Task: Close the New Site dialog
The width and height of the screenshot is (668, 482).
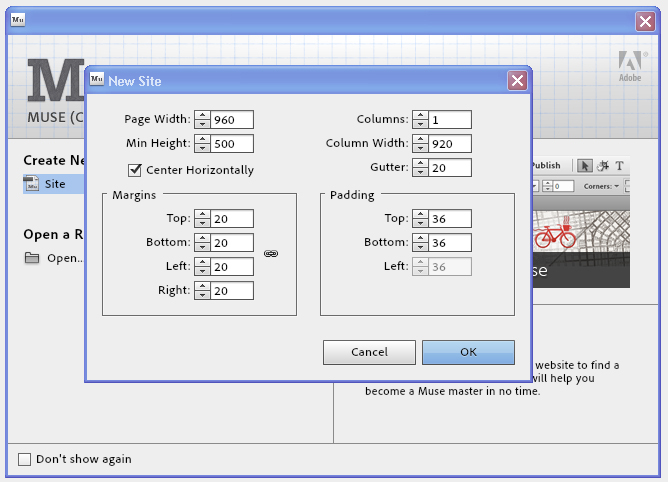Action: coord(516,81)
